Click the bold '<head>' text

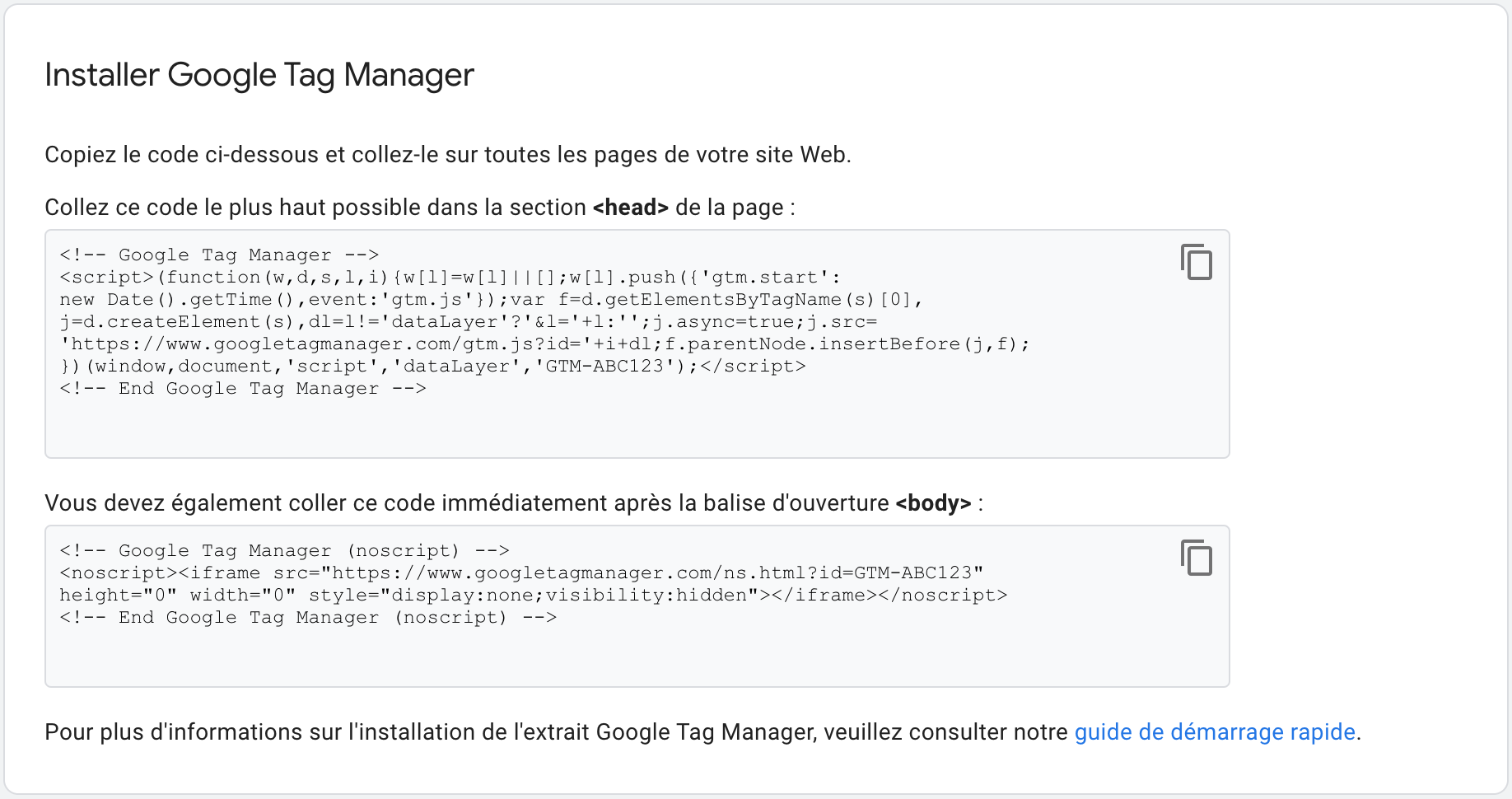(x=630, y=208)
